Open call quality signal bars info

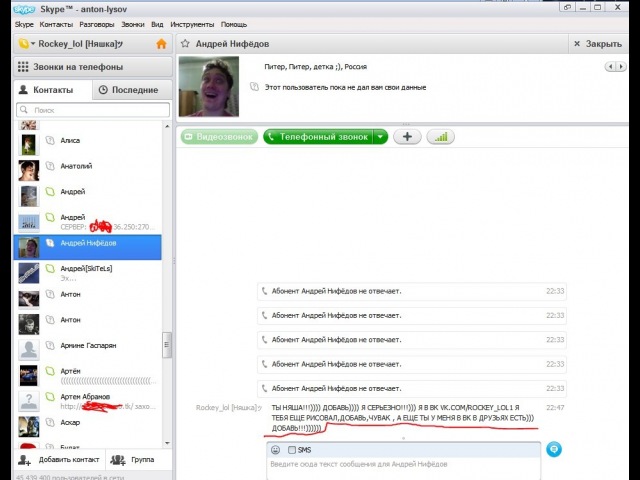tap(440, 137)
